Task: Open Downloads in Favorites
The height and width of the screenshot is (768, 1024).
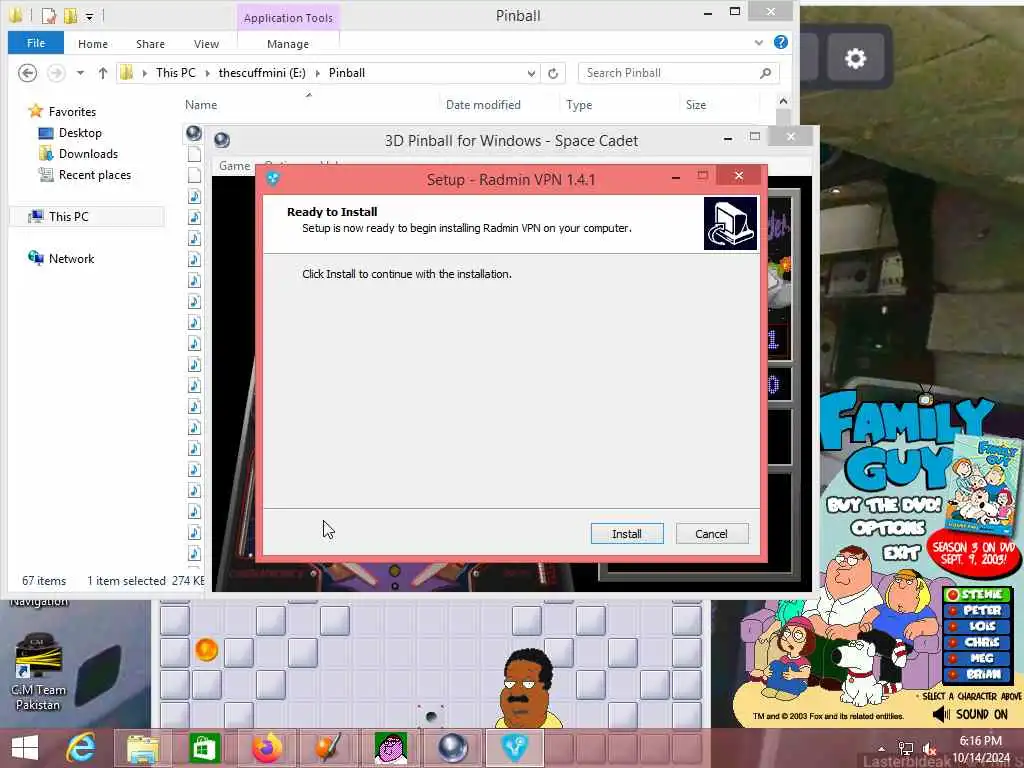Action: pyautogui.click(x=88, y=153)
